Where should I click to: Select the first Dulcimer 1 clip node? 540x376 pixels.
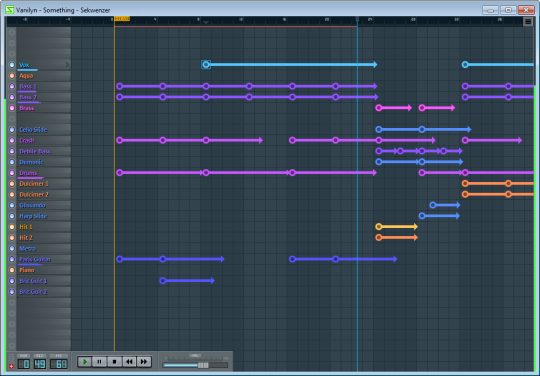point(465,184)
